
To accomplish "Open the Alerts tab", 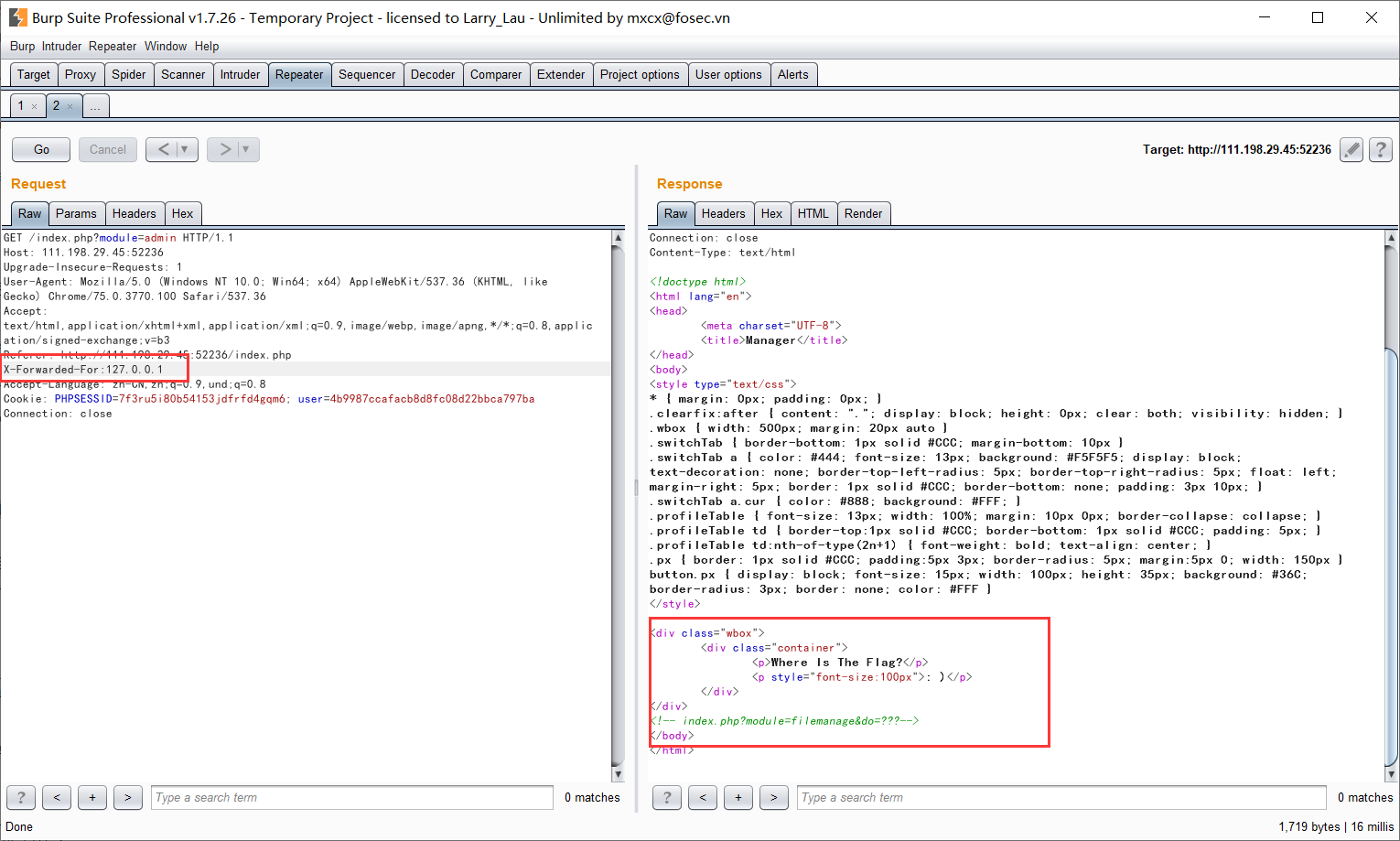I will point(793,74).
